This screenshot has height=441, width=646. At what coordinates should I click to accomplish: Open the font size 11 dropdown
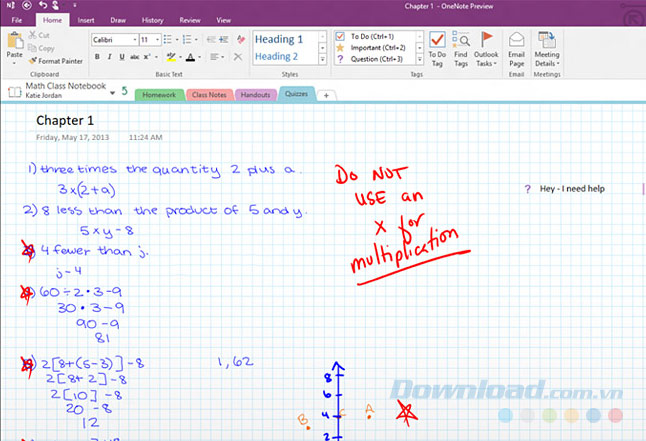[157, 40]
